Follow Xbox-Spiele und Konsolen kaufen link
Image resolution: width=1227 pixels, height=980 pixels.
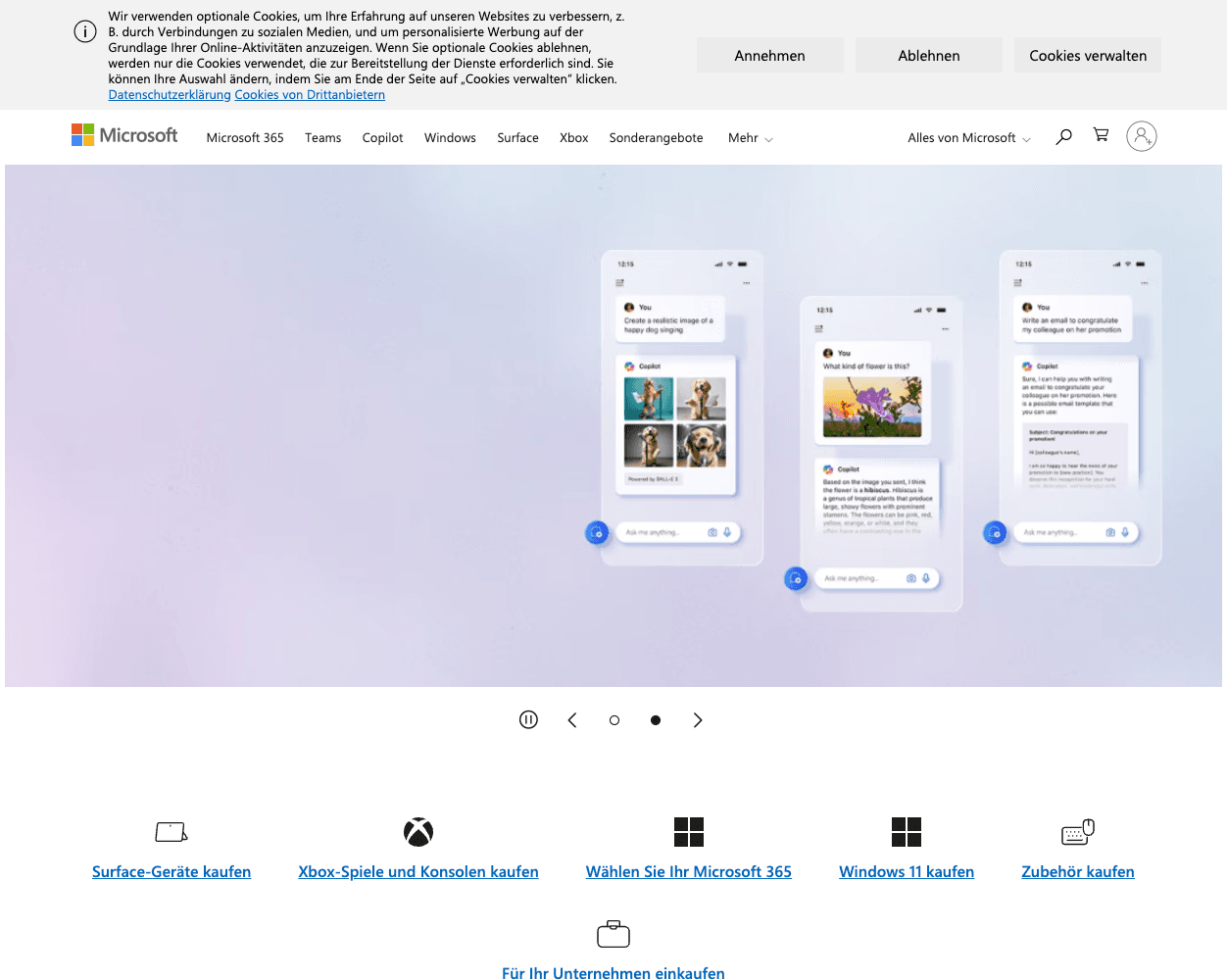pos(418,872)
